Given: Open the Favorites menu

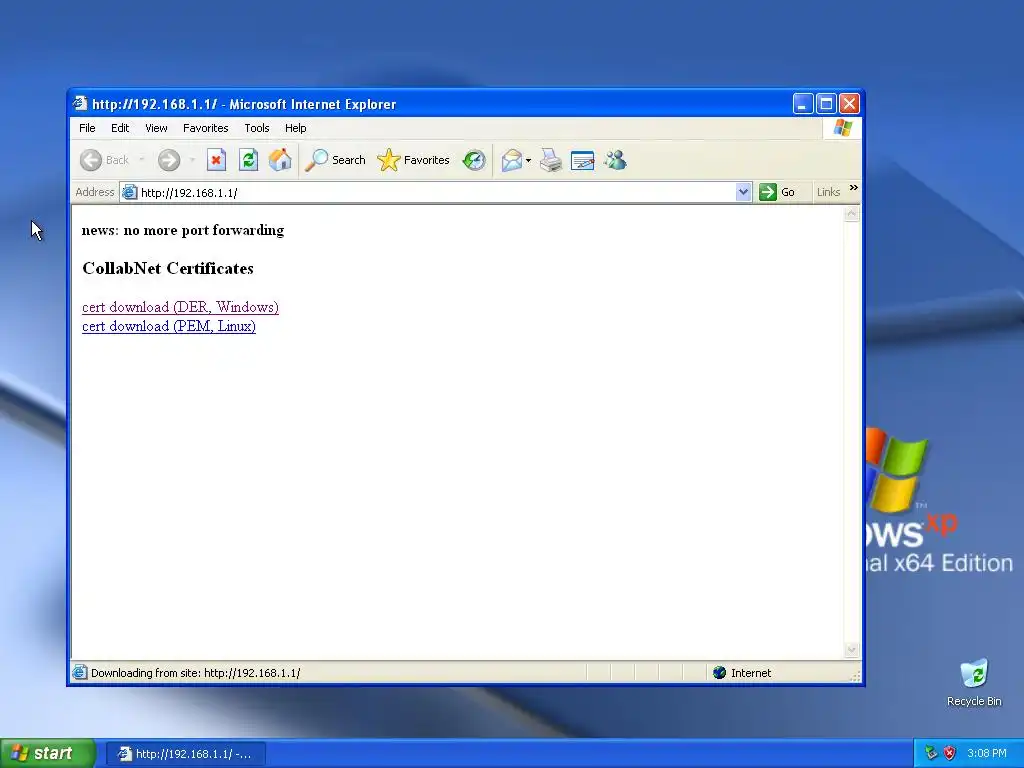Looking at the screenshot, I should coord(206,128).
